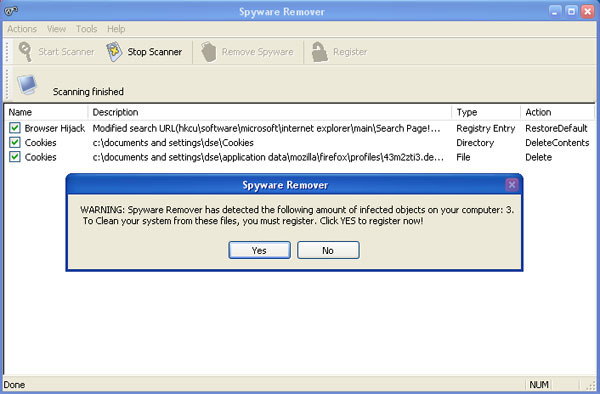The image size is (600, 394).
Task: Click the Delete action cell
Action: [x=538, y=157]
